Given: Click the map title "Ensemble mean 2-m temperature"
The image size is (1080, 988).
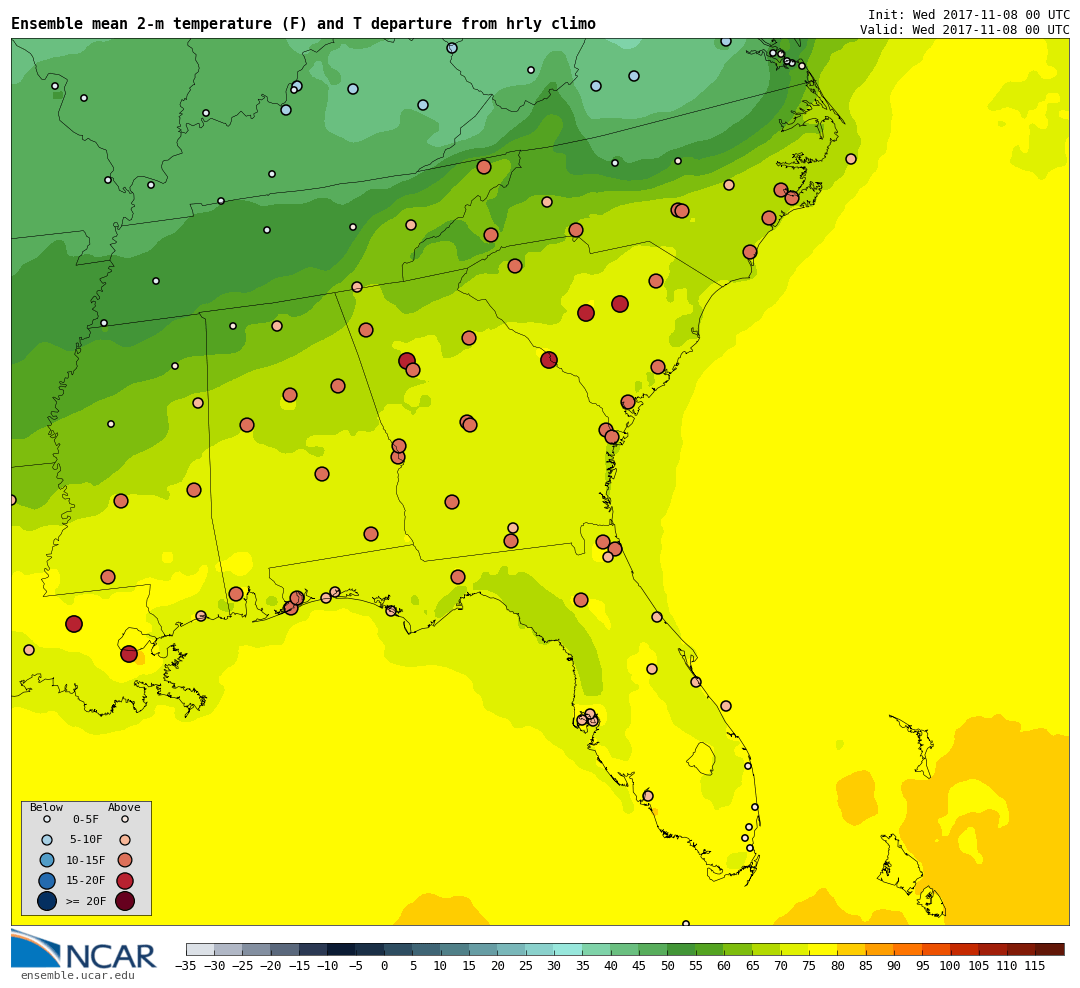Looking at the screenshot, I should coord(142,24).
